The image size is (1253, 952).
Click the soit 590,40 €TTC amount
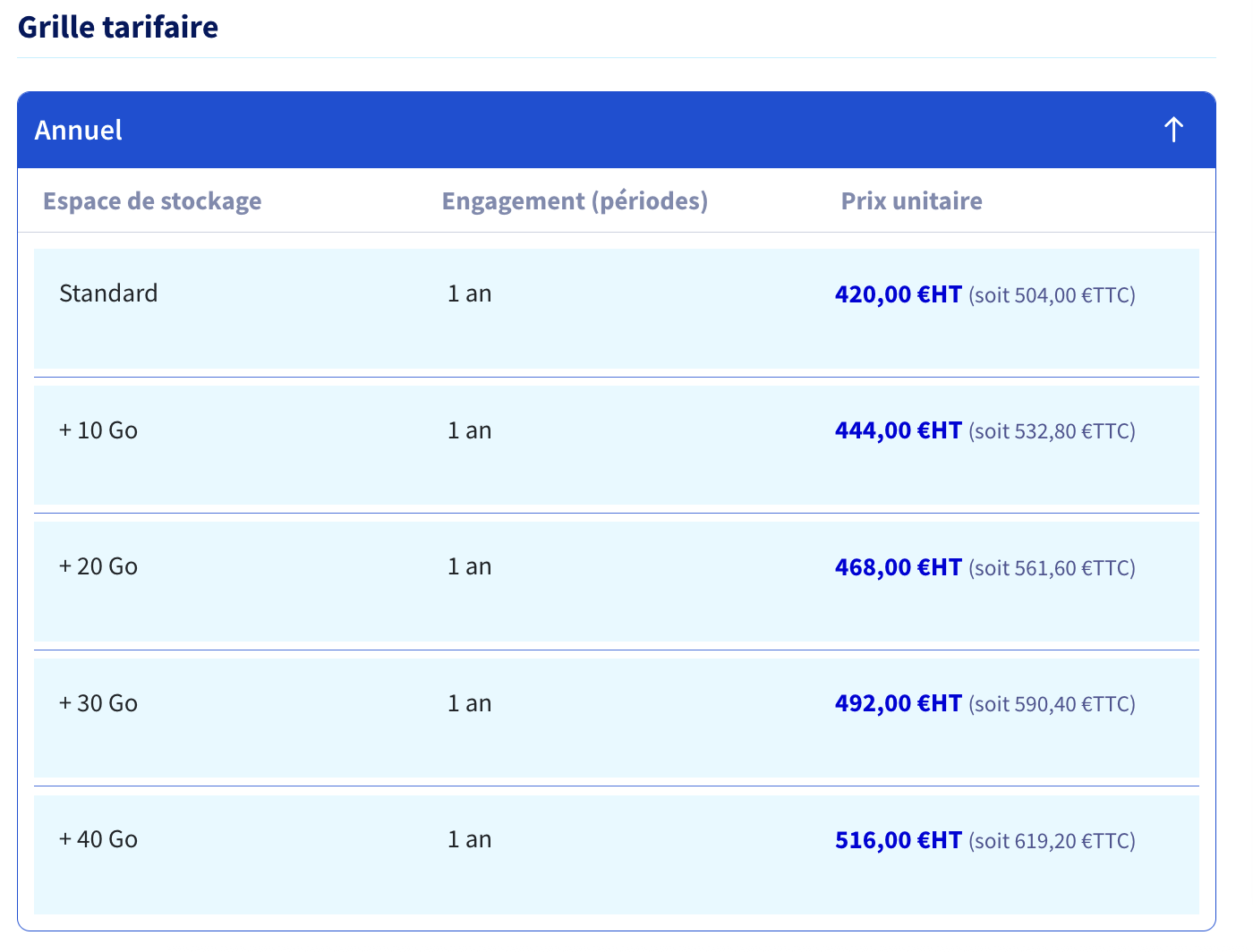(1052, 704)
